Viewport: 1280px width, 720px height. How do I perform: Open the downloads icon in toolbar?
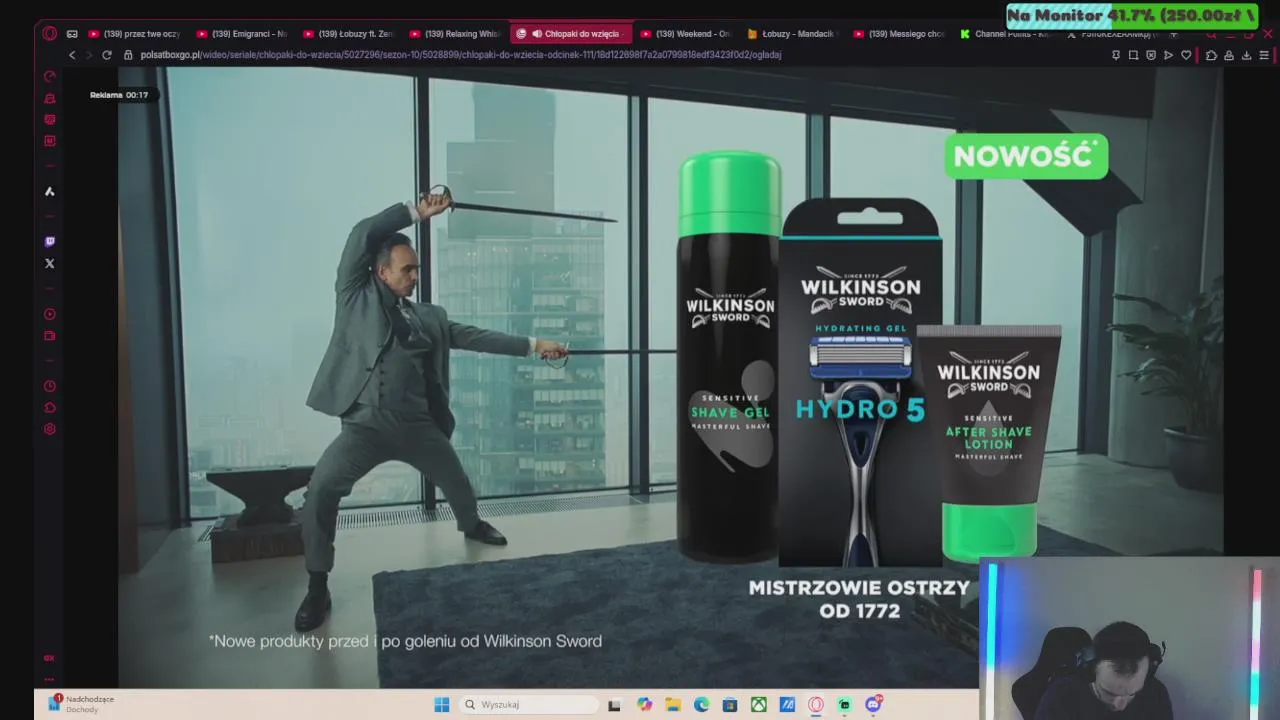(x=1246, y=55)
